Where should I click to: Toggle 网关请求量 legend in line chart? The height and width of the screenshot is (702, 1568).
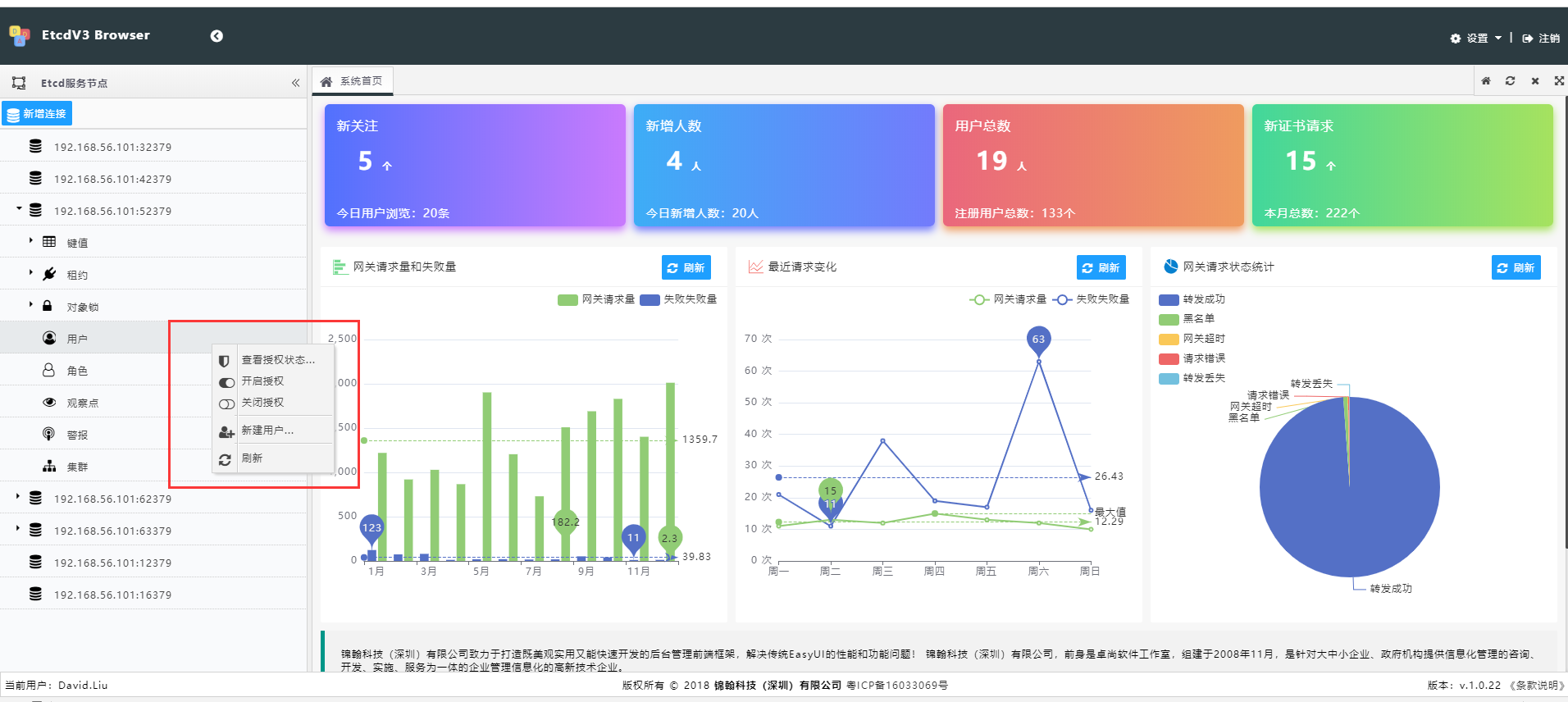(1008, 299)
